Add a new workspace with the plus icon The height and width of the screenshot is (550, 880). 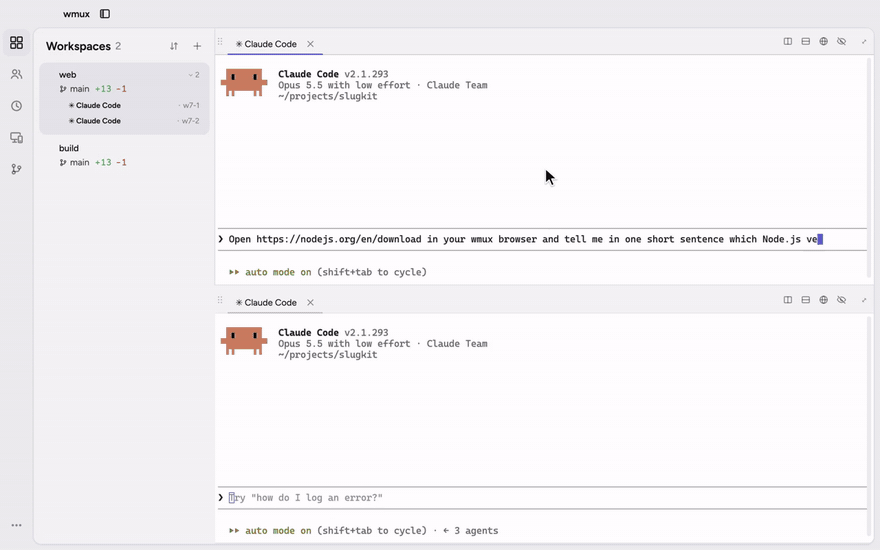tap(197, 46)
